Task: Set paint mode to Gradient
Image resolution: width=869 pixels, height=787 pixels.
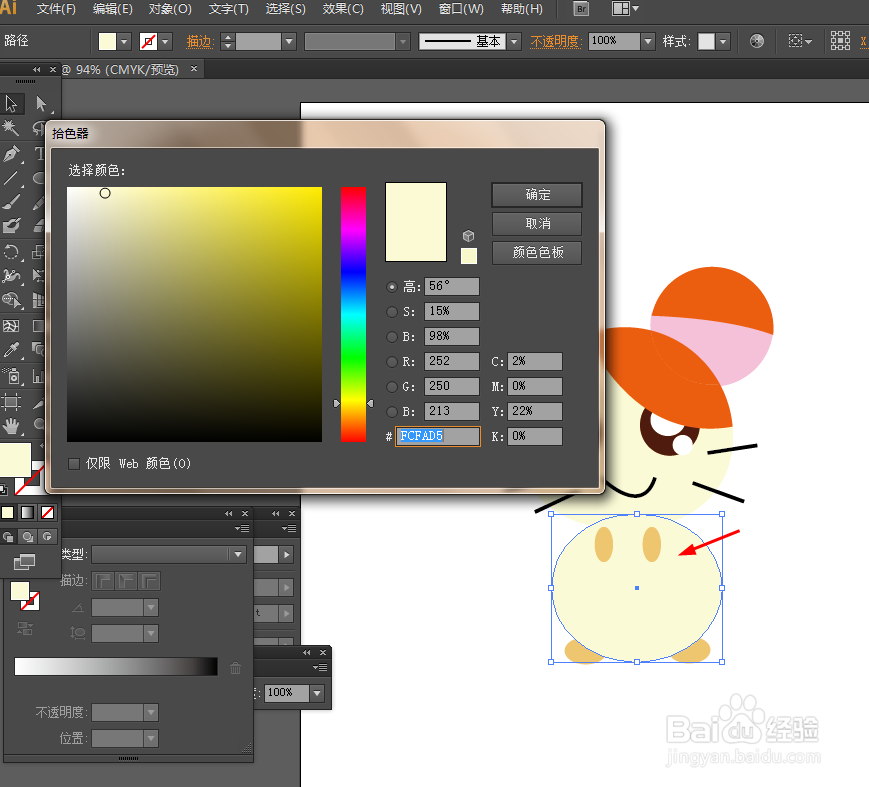Action: tap(28, 513)
